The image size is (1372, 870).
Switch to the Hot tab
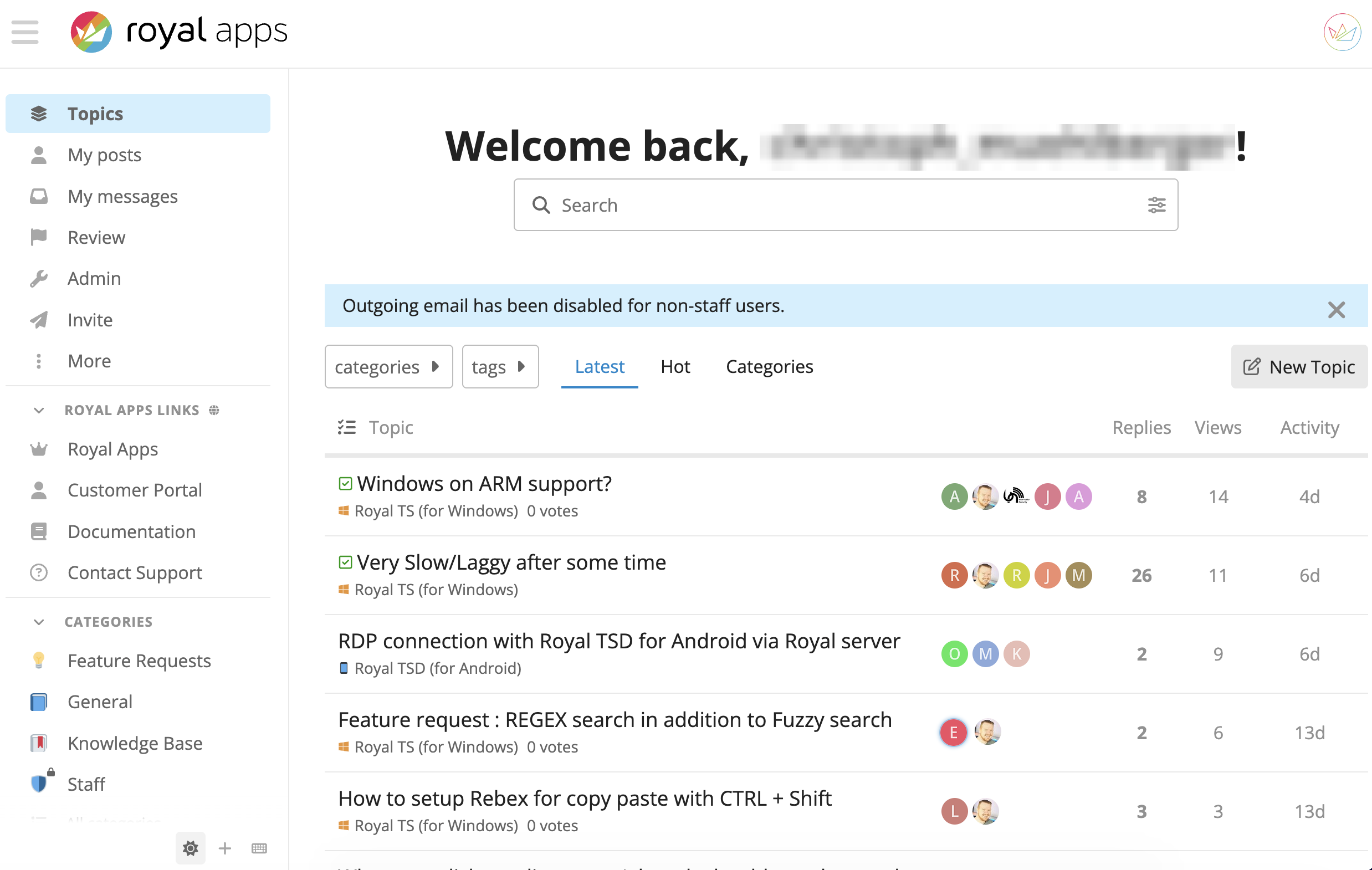pyautogui.click(x=675, y=367)
